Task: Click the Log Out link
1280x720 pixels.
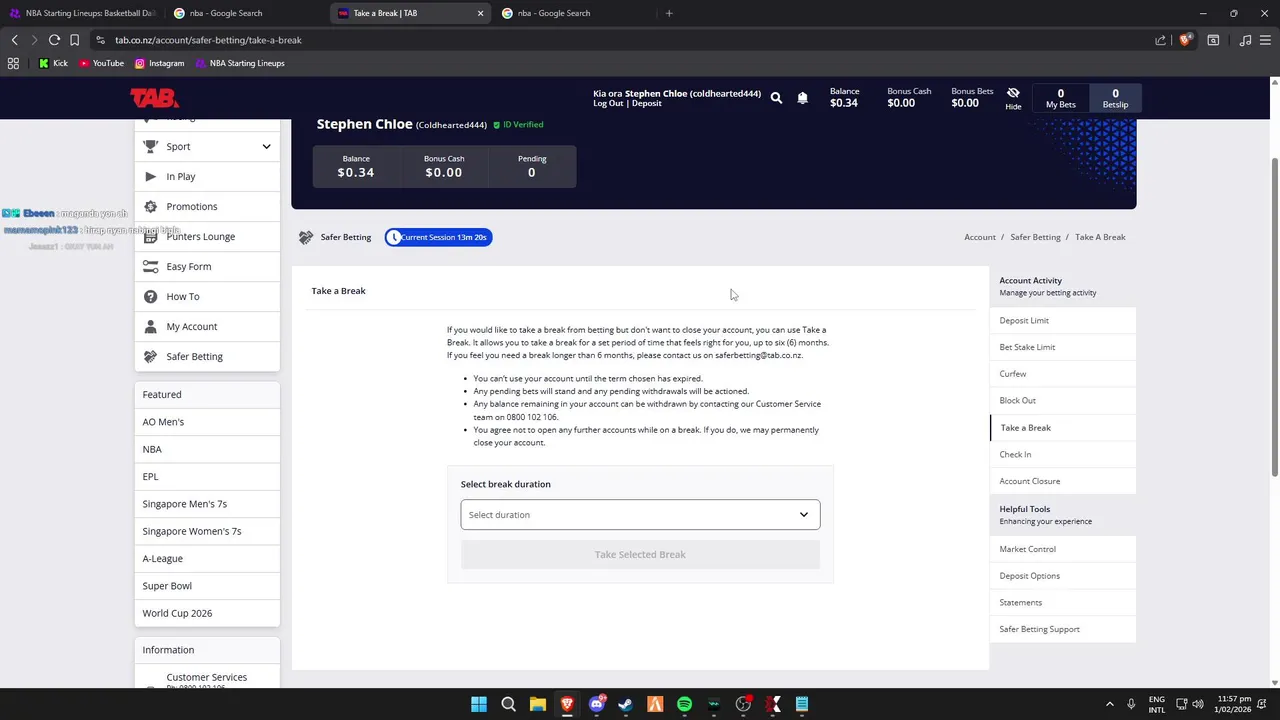Action: click(x=608, y=103)
